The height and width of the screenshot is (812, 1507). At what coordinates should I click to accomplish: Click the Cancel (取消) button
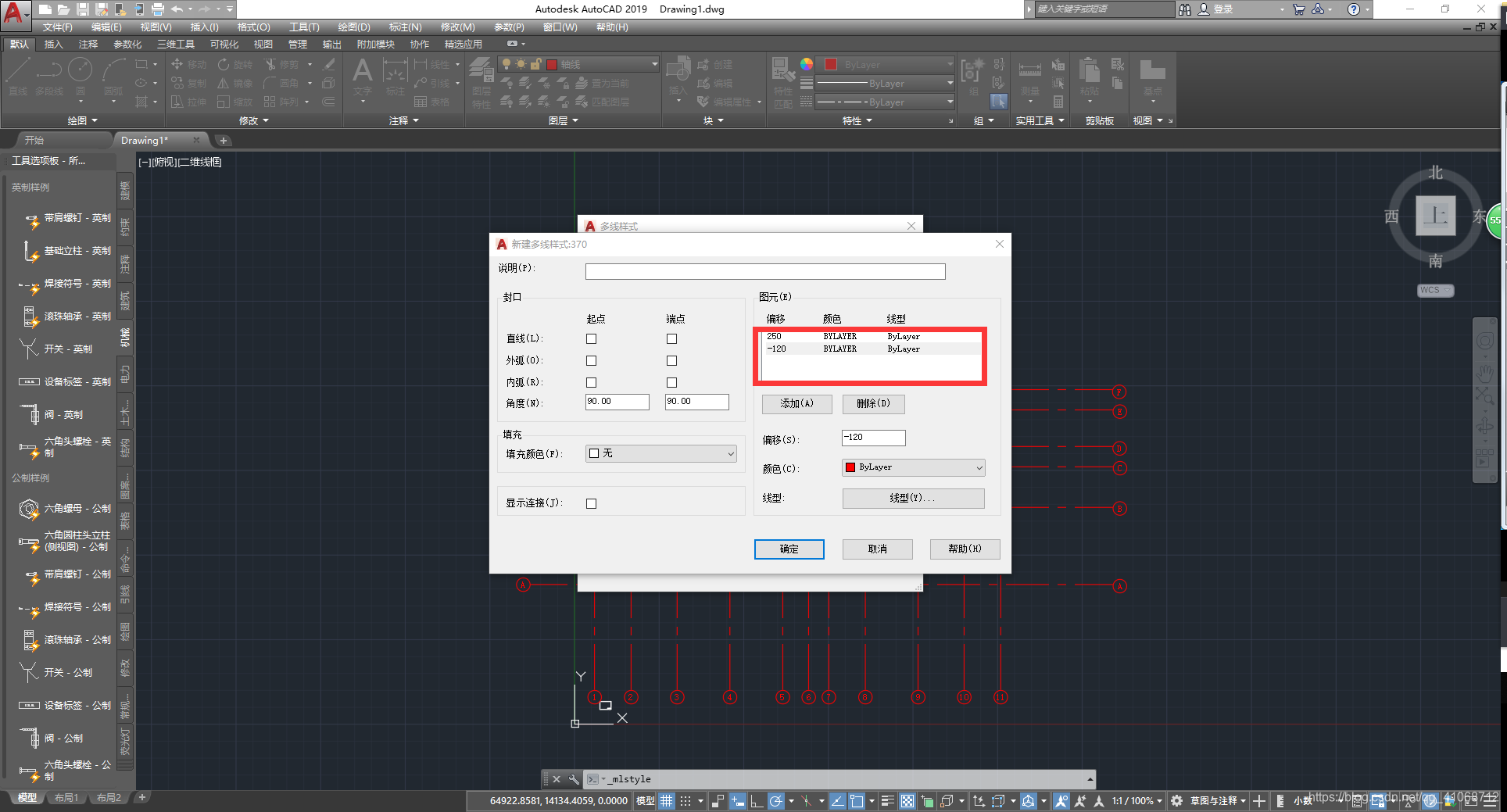(x=877, y=549)
